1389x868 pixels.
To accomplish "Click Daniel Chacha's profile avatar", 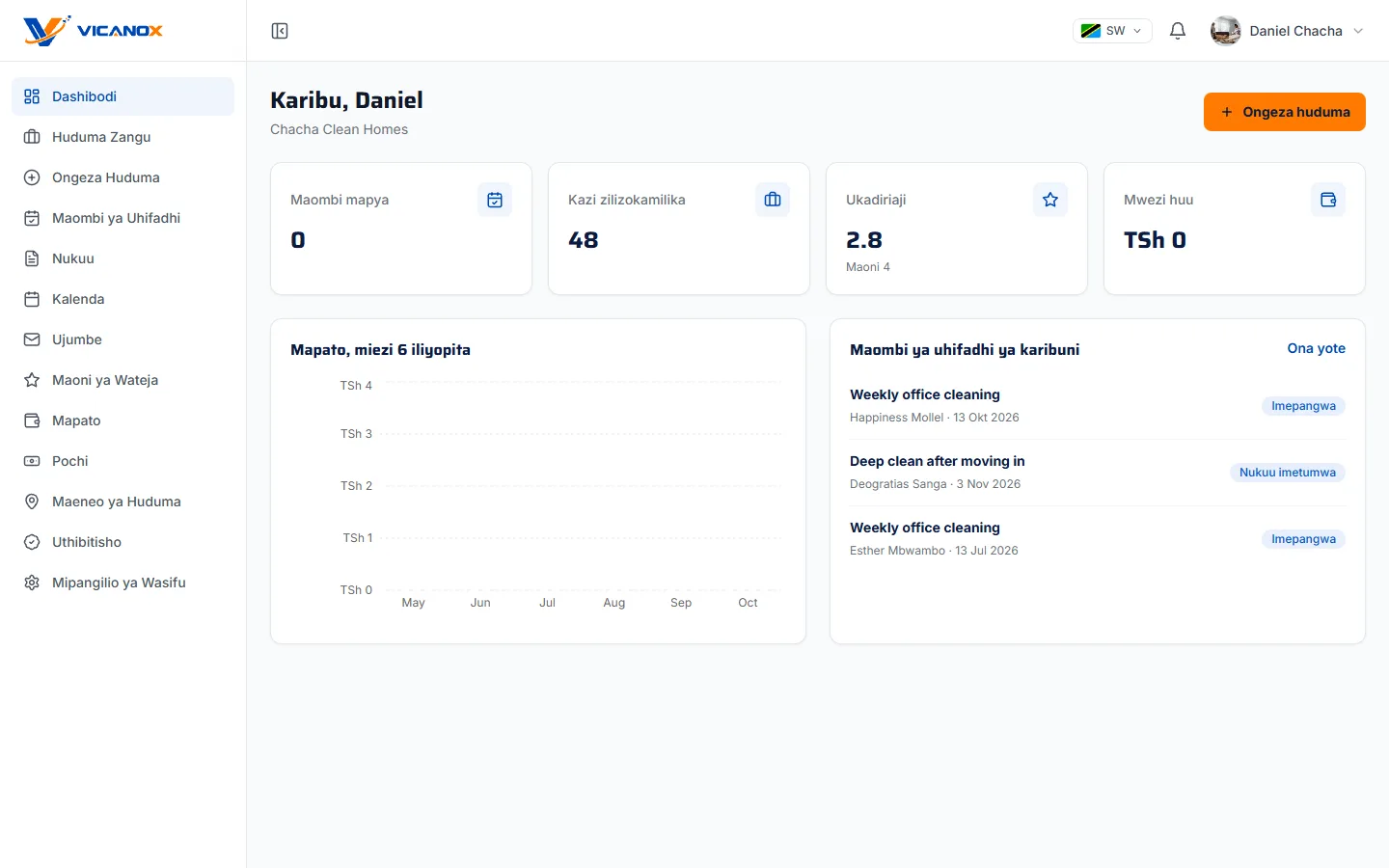I will click(x=1226, y=31).
